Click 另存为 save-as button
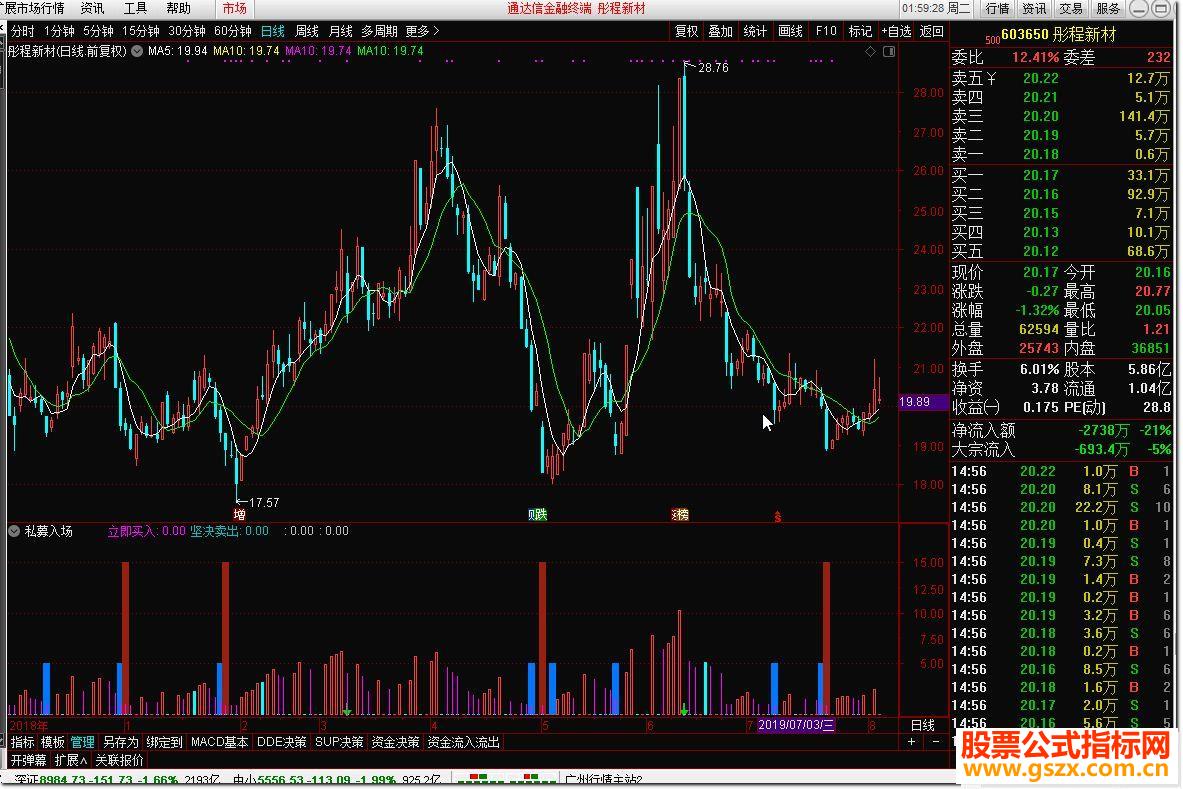The height and width of the screenshot is (789, 1183). (x=121, y=742)
